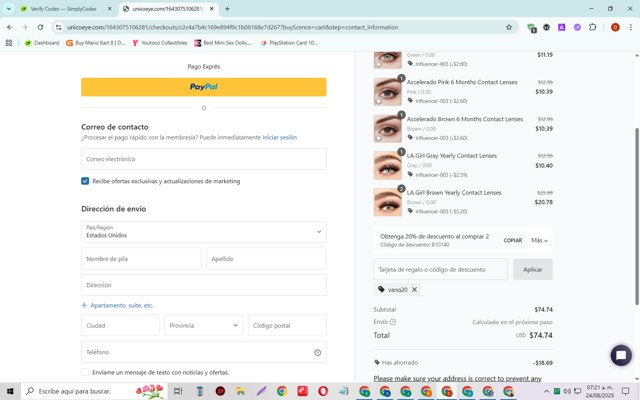
Task: Focus the Correo electrónico field
Action: click(203, 159)
